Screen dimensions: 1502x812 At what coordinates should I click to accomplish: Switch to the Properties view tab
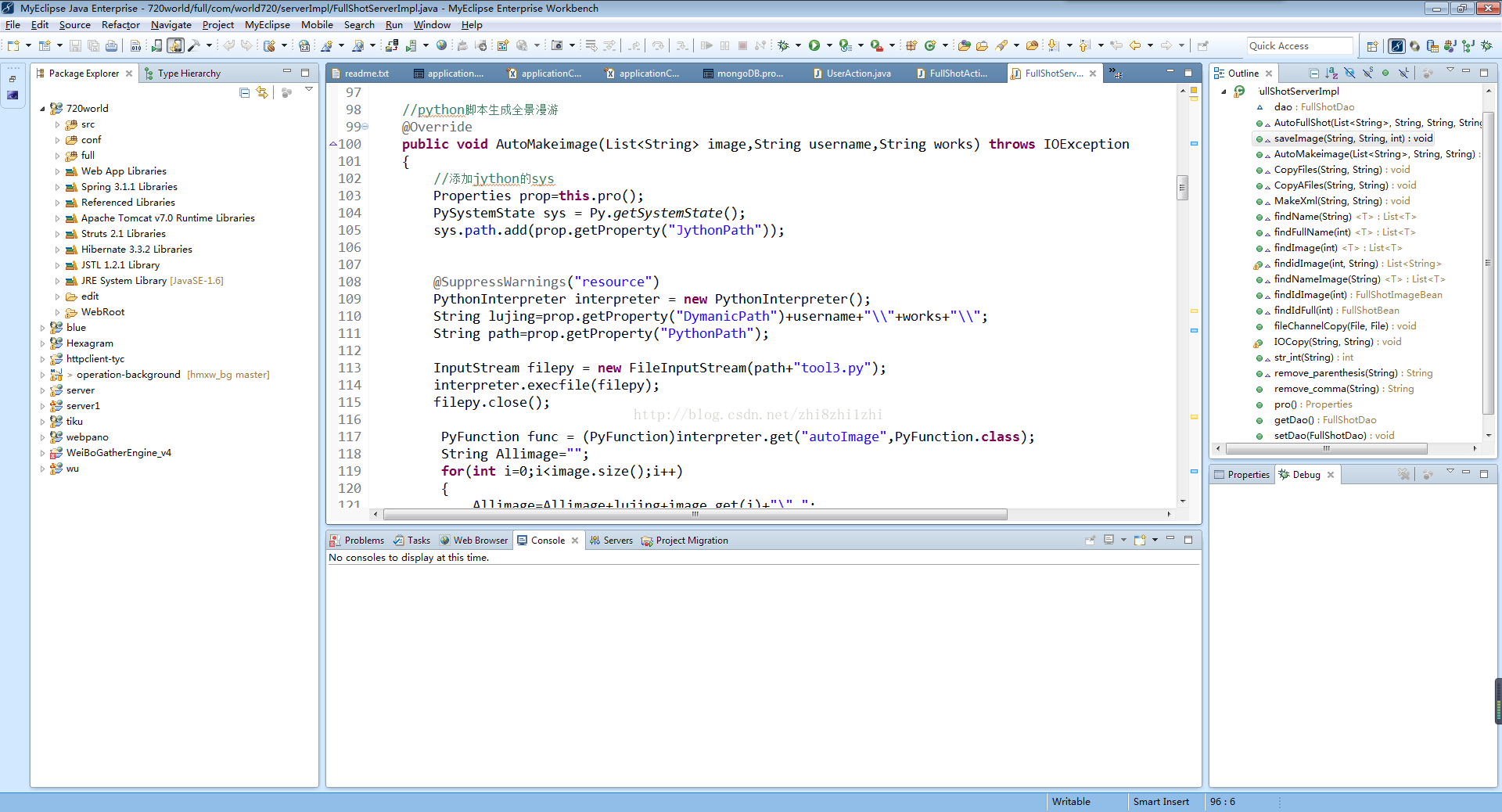coord(1241,474)
